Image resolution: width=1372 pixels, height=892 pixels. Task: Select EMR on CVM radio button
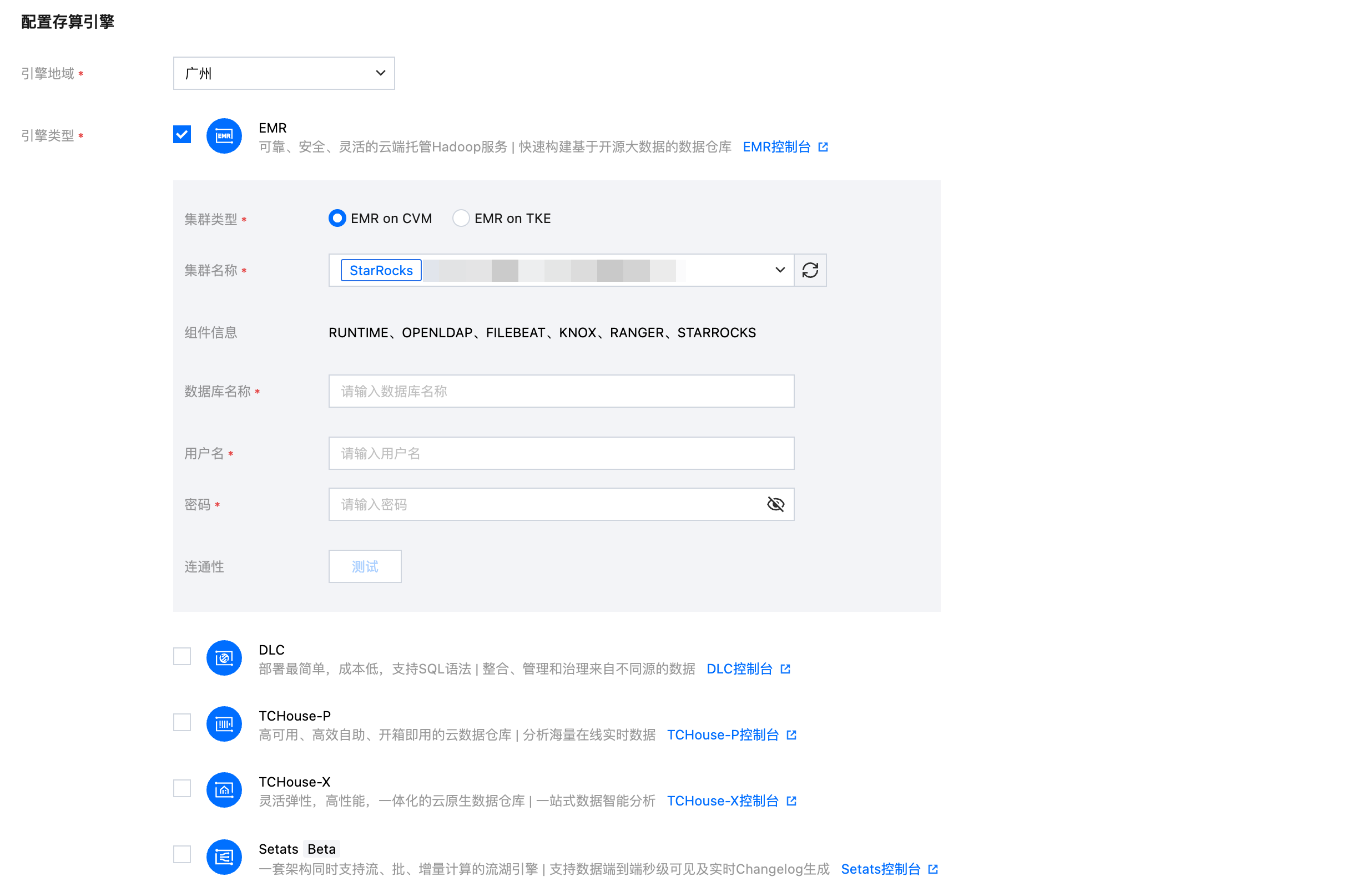(337, 219)
